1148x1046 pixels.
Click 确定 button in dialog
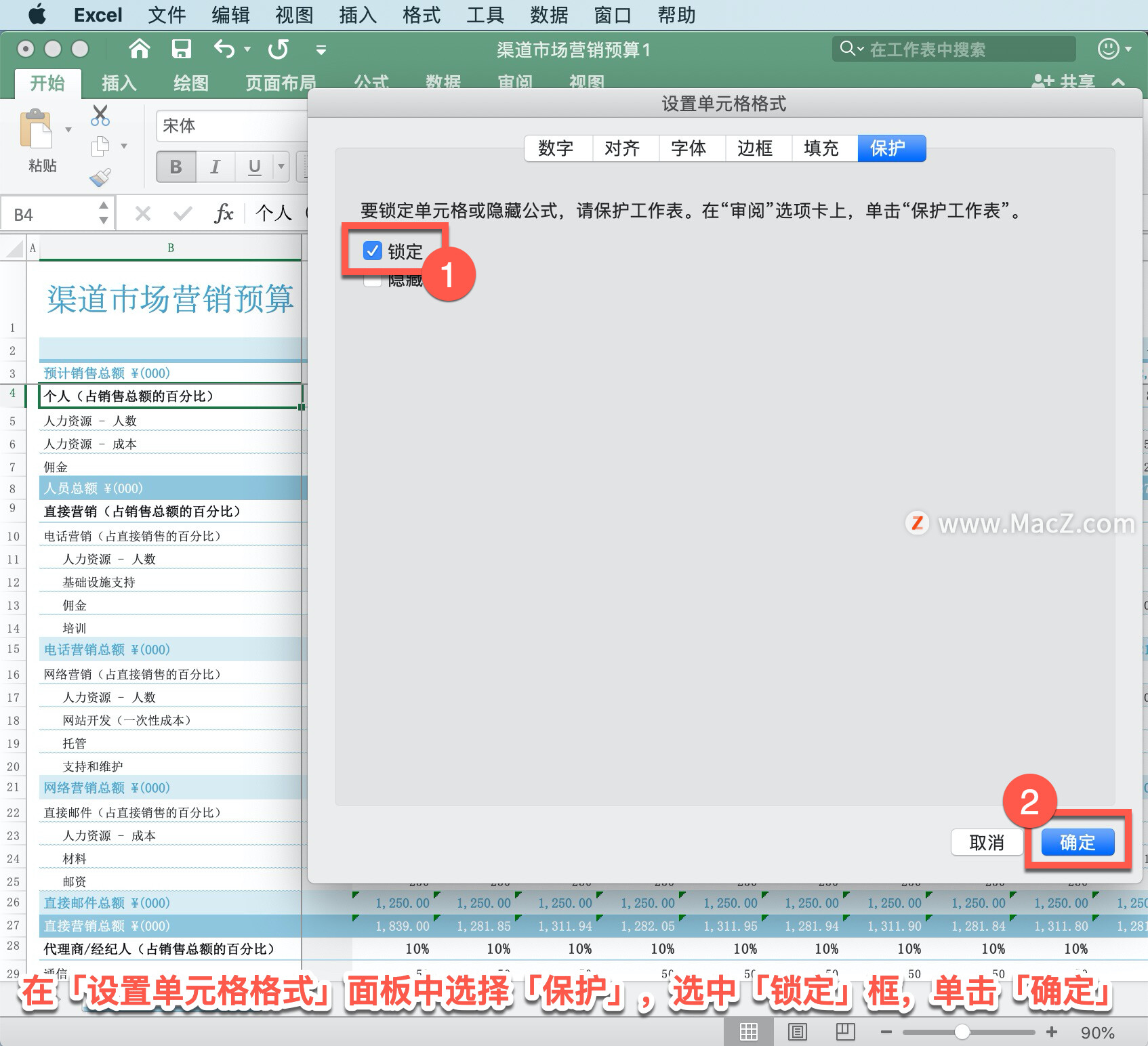(1078, 843)
